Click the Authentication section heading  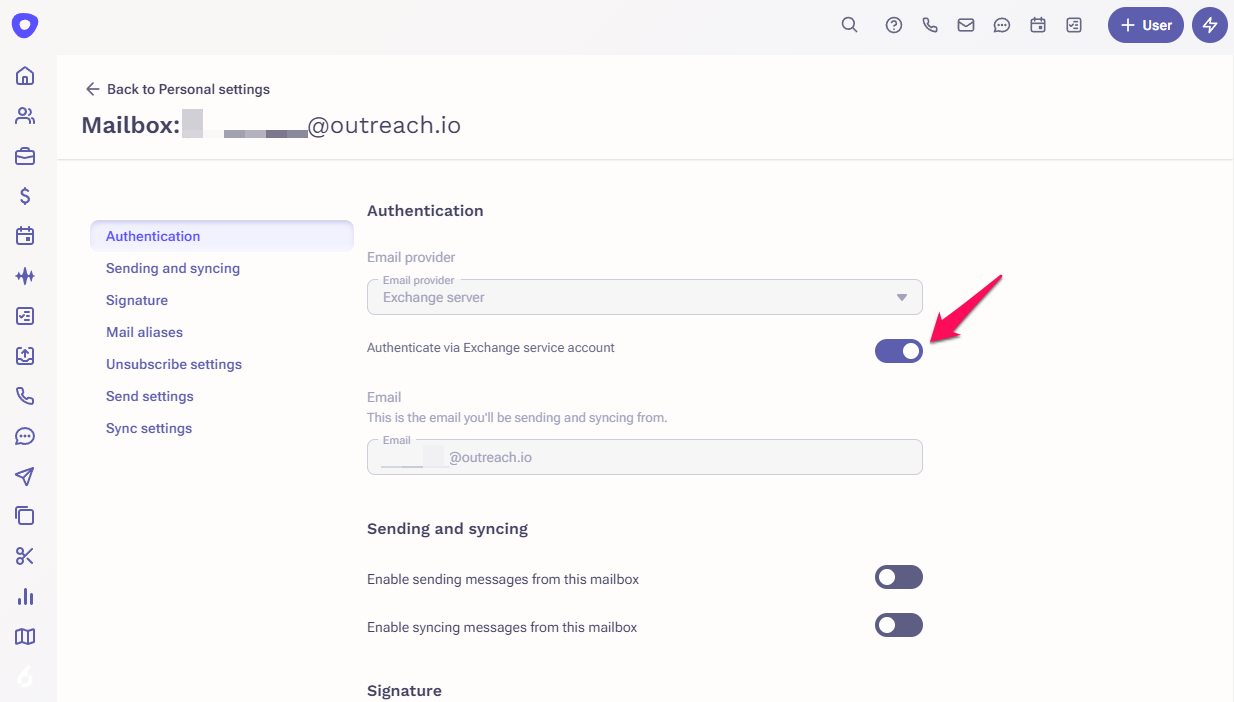click(425, 210)
